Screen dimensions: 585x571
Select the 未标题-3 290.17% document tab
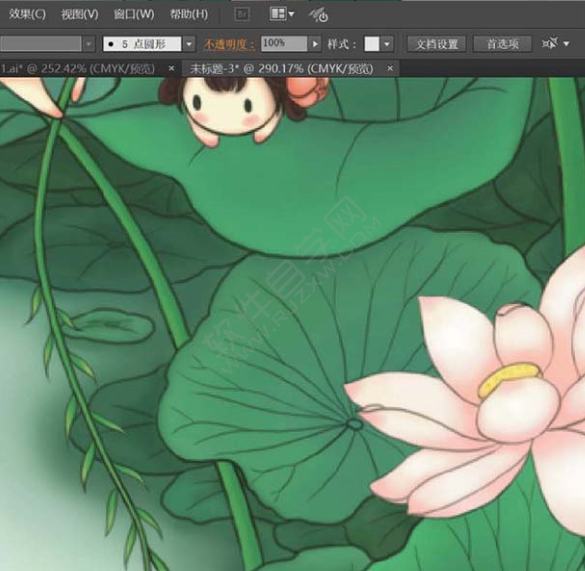tap(281, 69)
